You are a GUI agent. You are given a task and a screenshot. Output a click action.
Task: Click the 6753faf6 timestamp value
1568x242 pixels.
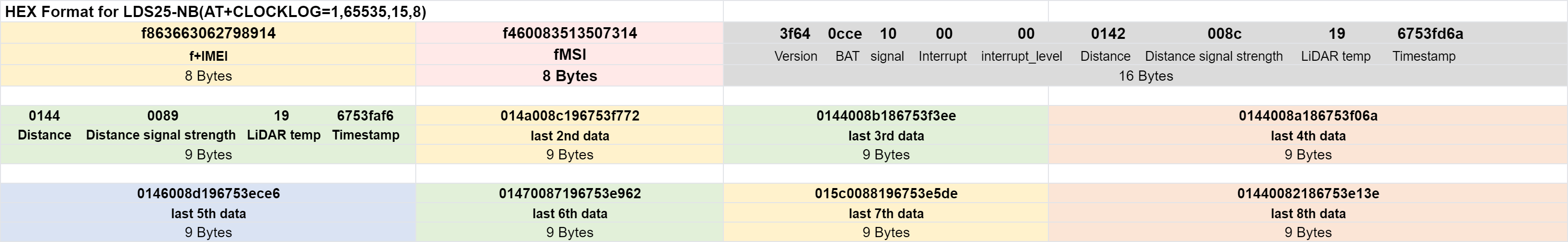coord(365,115)
